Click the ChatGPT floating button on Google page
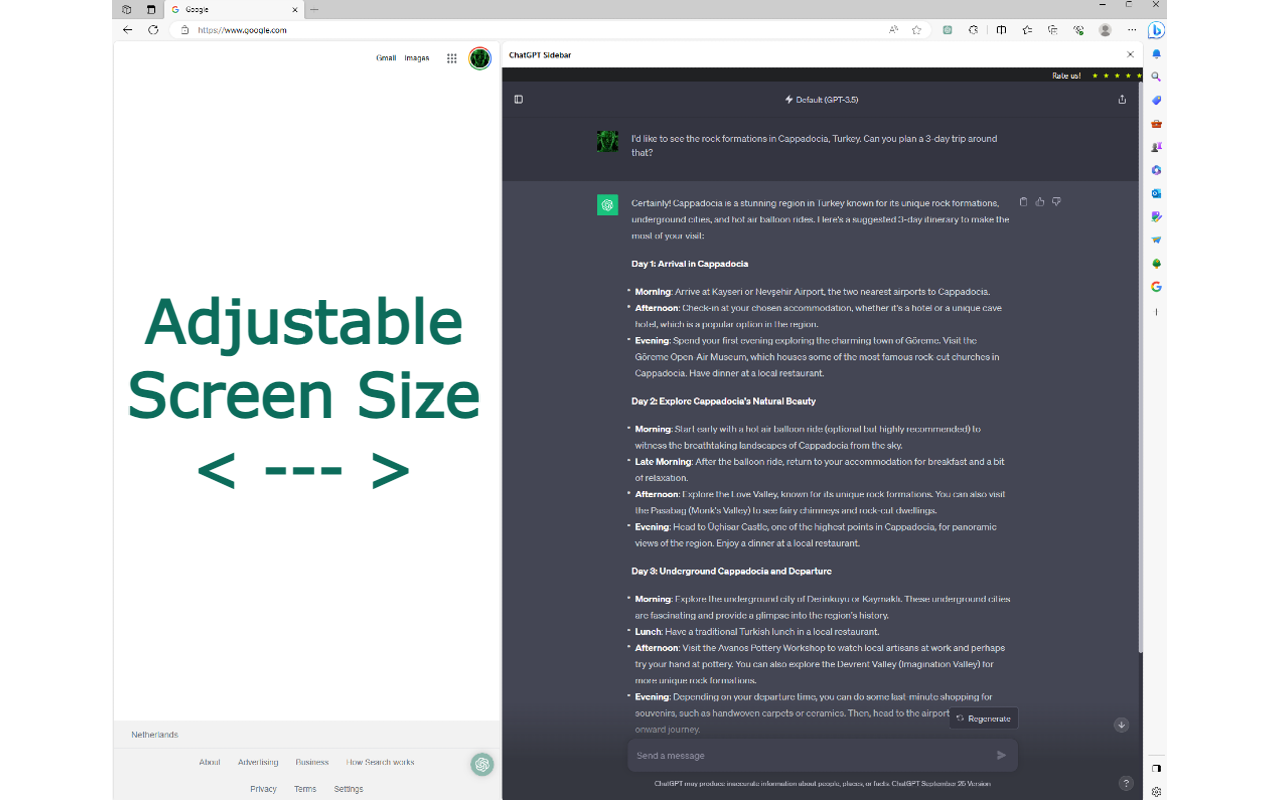This screenshot has height=800, width=1280. 483,764
